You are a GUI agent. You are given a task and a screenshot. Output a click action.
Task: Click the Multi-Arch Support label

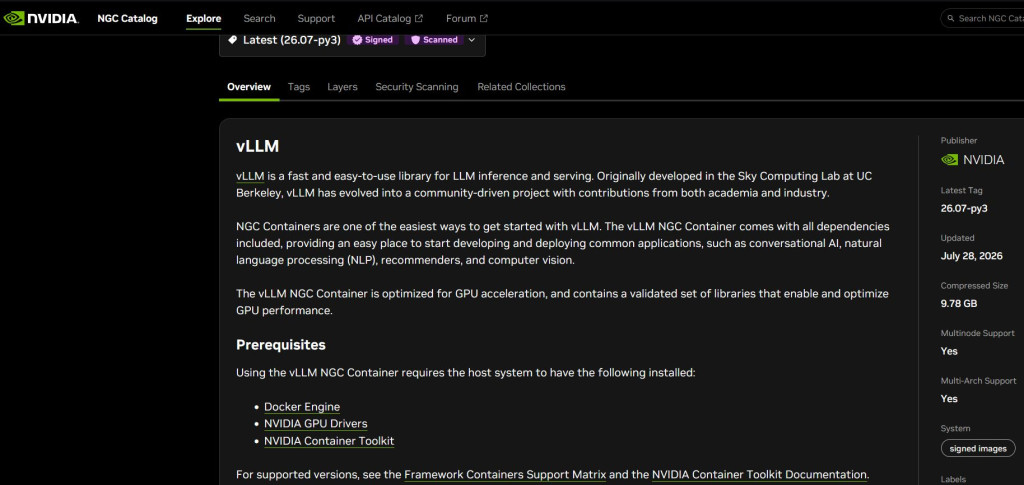click(978, 381)
